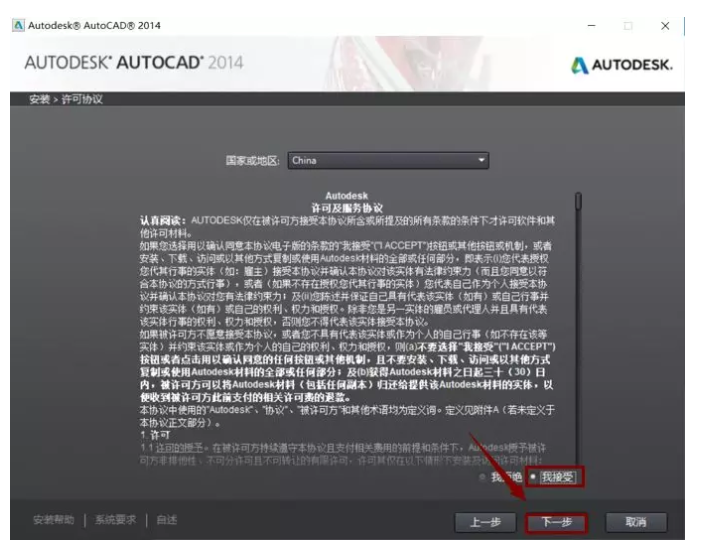The height and width of the screenshot is (556, 708).
Task: Click the 认真阅读 bold text in agreement
Action: pos(163,221)
